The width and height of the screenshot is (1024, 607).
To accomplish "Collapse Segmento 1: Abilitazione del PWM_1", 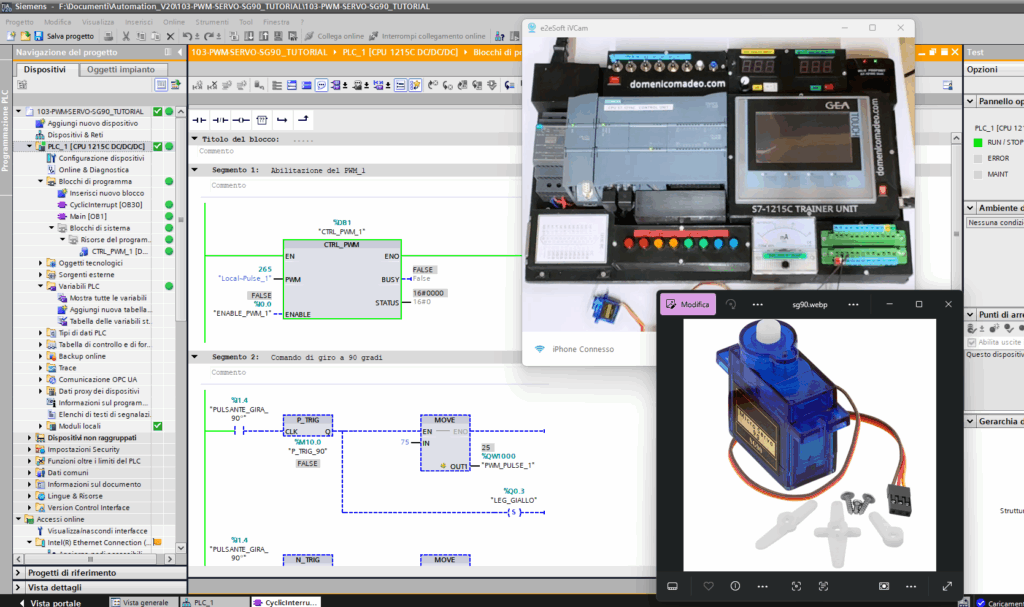I will tap(194, 170).
